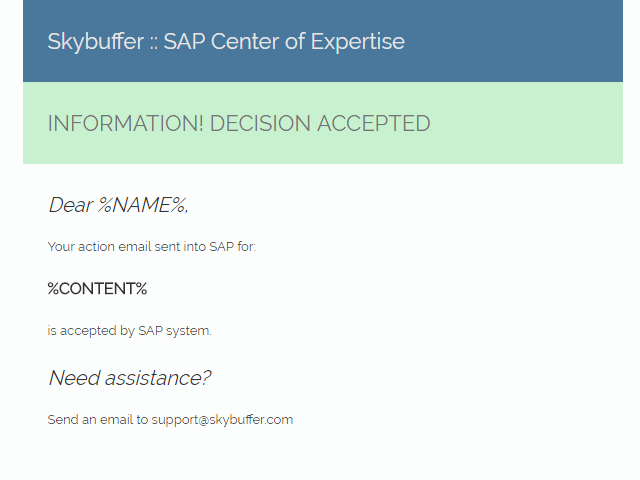Click the 'DECISION ACCEPTED' text
640x480 pixels.
[x=320, y=123]
